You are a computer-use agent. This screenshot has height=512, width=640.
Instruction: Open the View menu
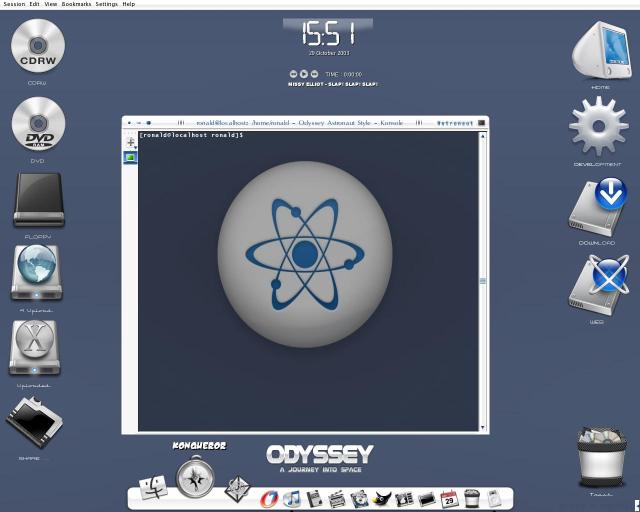pyautogui.click(x=51, y=4)
